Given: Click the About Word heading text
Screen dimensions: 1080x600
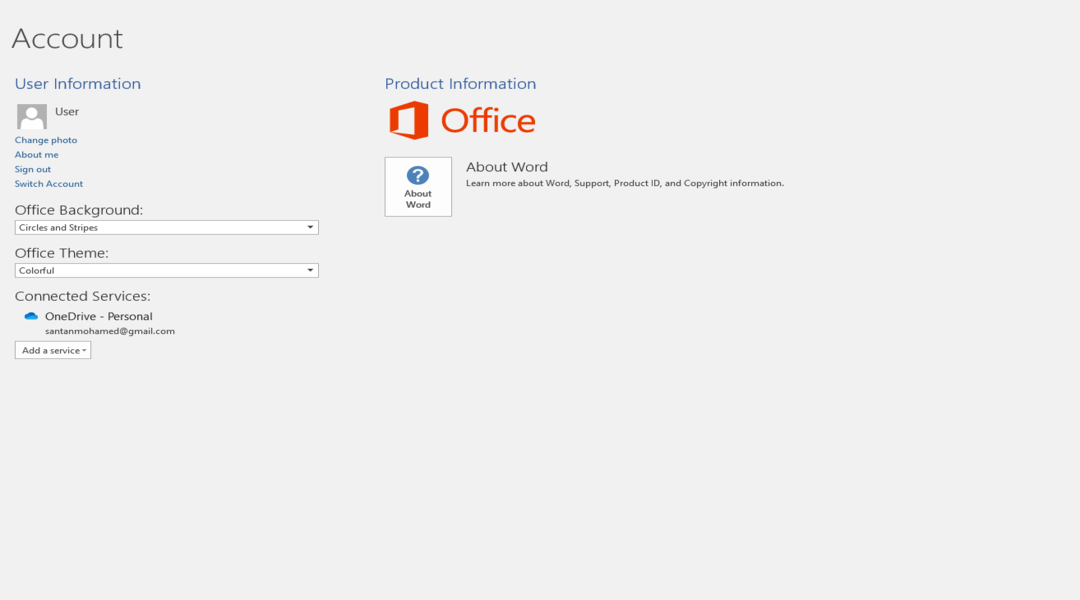Looking at the screenshot, I should [x=507, y=167].
